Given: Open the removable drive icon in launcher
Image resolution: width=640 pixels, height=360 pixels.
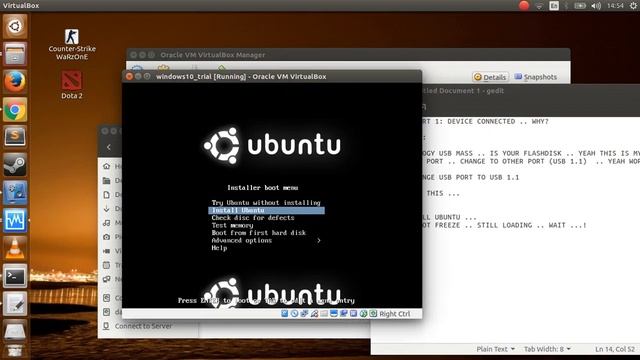Looking at the screenshot, I should click(x=15, y=331).
